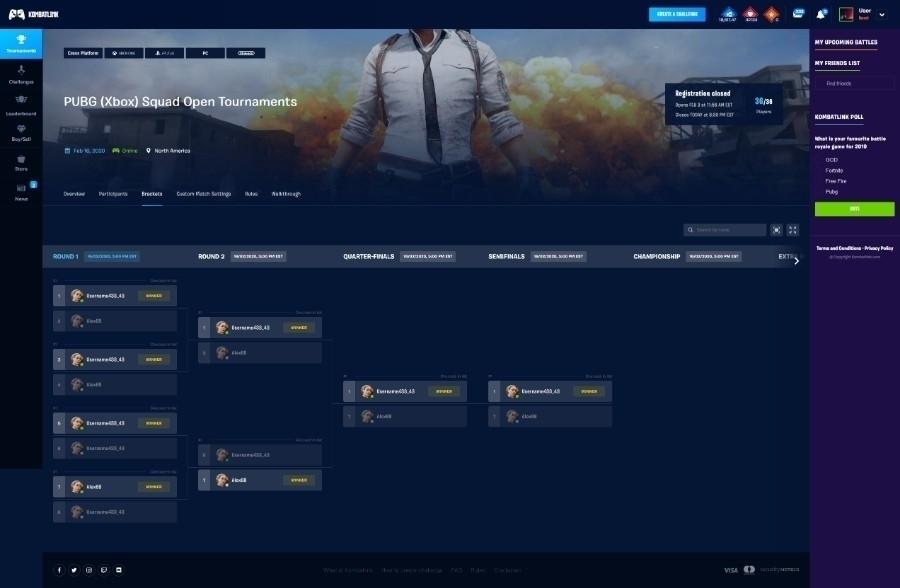Click the Registration closed info box
The height and width of the screenshot is (588, 900).
[x=723, y=104]
